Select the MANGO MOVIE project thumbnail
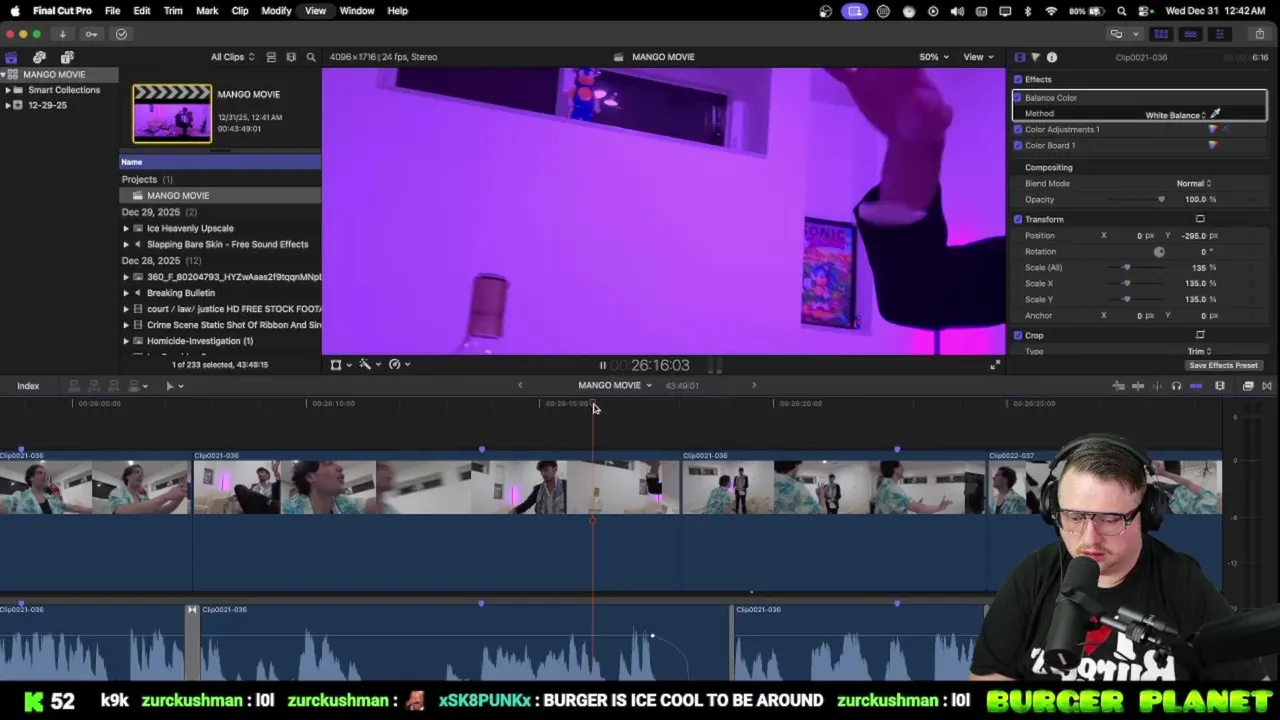 (172, 113)
